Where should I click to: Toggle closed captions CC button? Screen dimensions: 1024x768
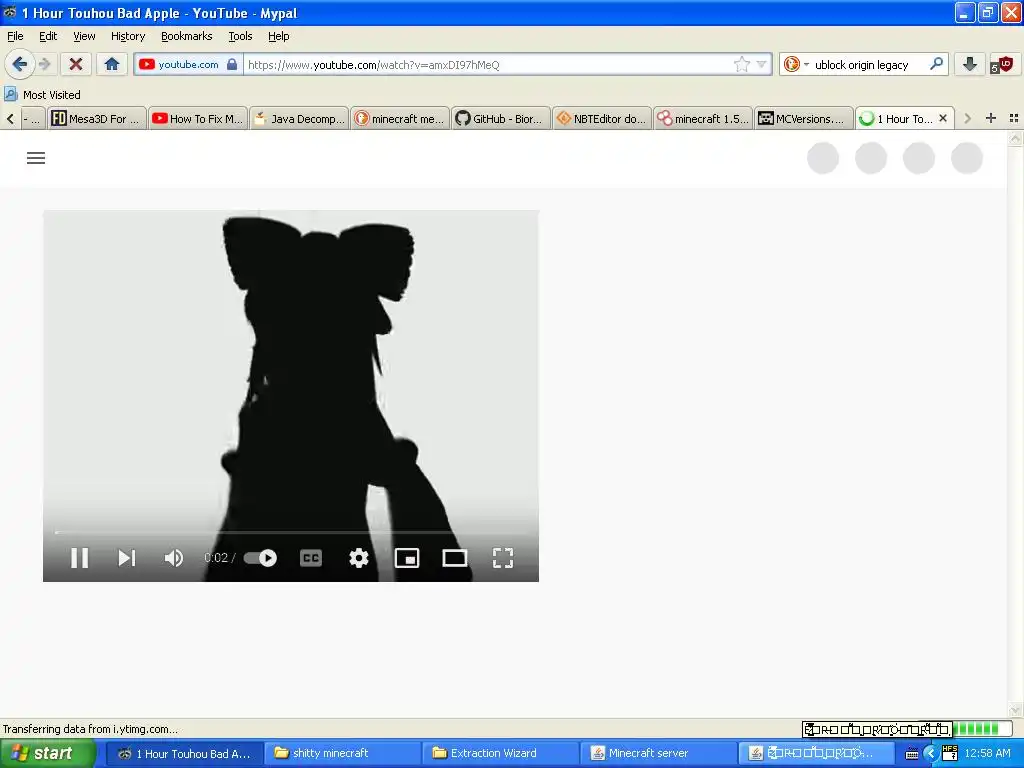point(311,558)
